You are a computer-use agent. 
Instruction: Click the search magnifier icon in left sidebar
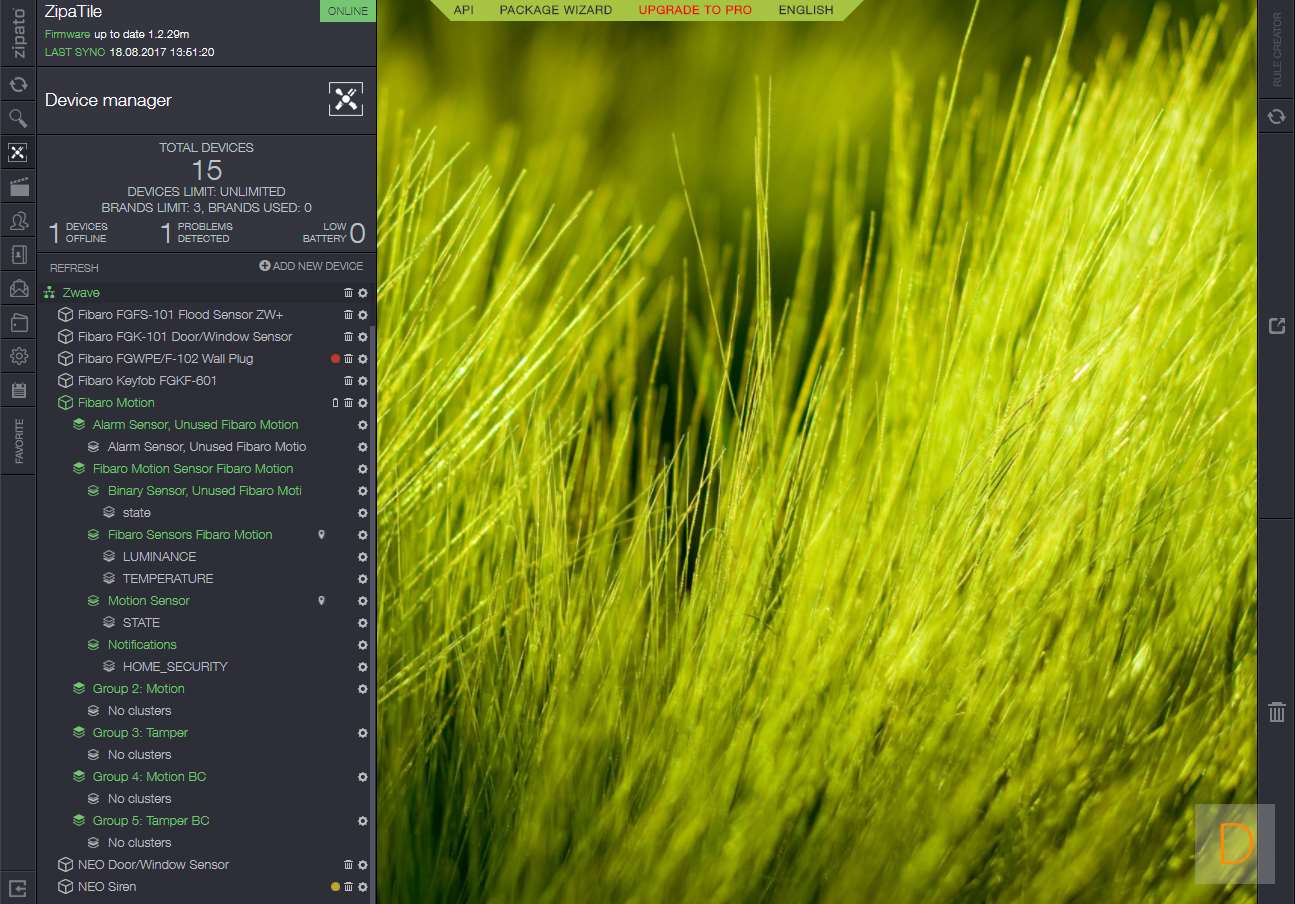point(18,119)
